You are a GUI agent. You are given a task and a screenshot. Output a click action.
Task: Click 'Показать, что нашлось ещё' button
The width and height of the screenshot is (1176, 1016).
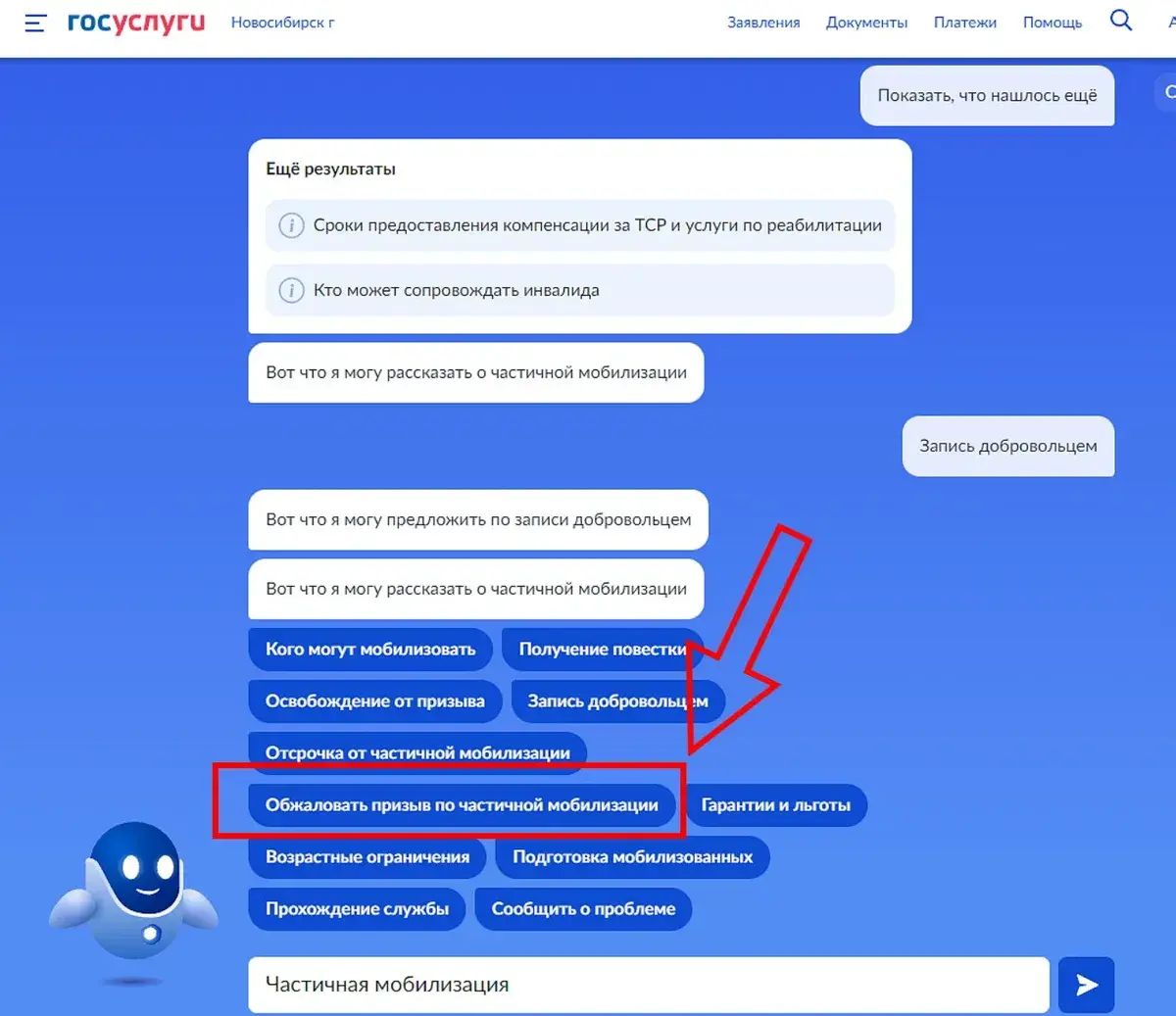[x=986, y=95]
